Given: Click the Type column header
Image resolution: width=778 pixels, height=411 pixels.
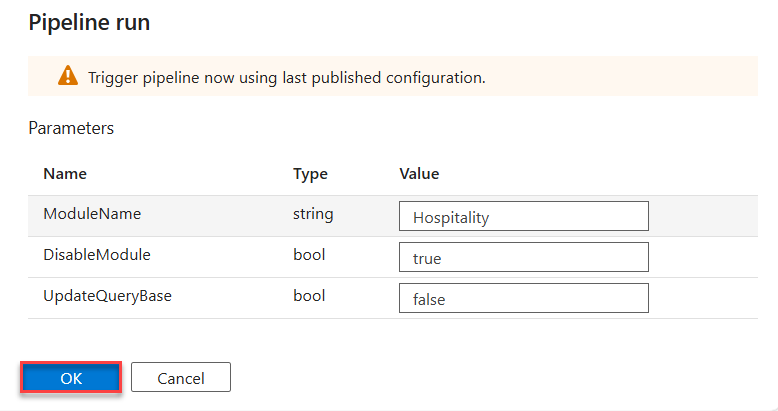Looking at the screenshot, I should 310,174.
